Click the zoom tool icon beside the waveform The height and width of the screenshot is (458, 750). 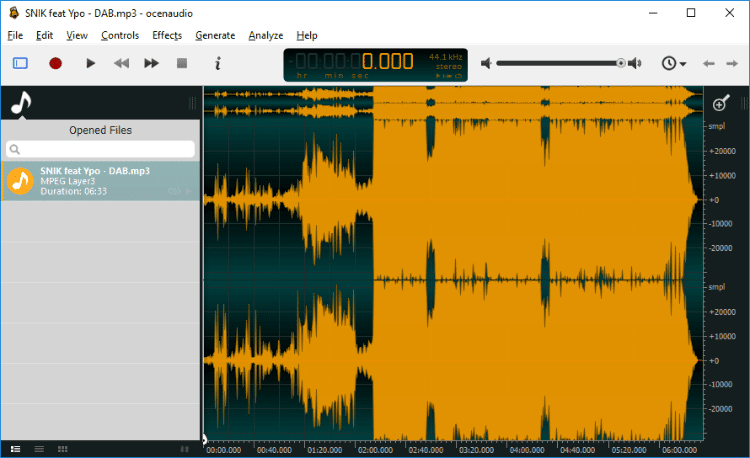coord(721,102)
